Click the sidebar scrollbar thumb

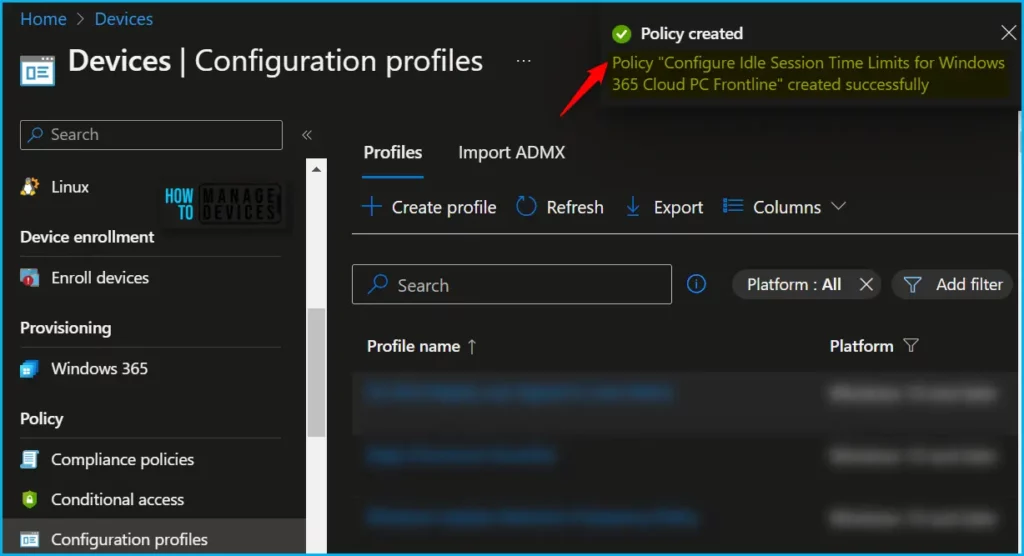click(x=316, y=372)
